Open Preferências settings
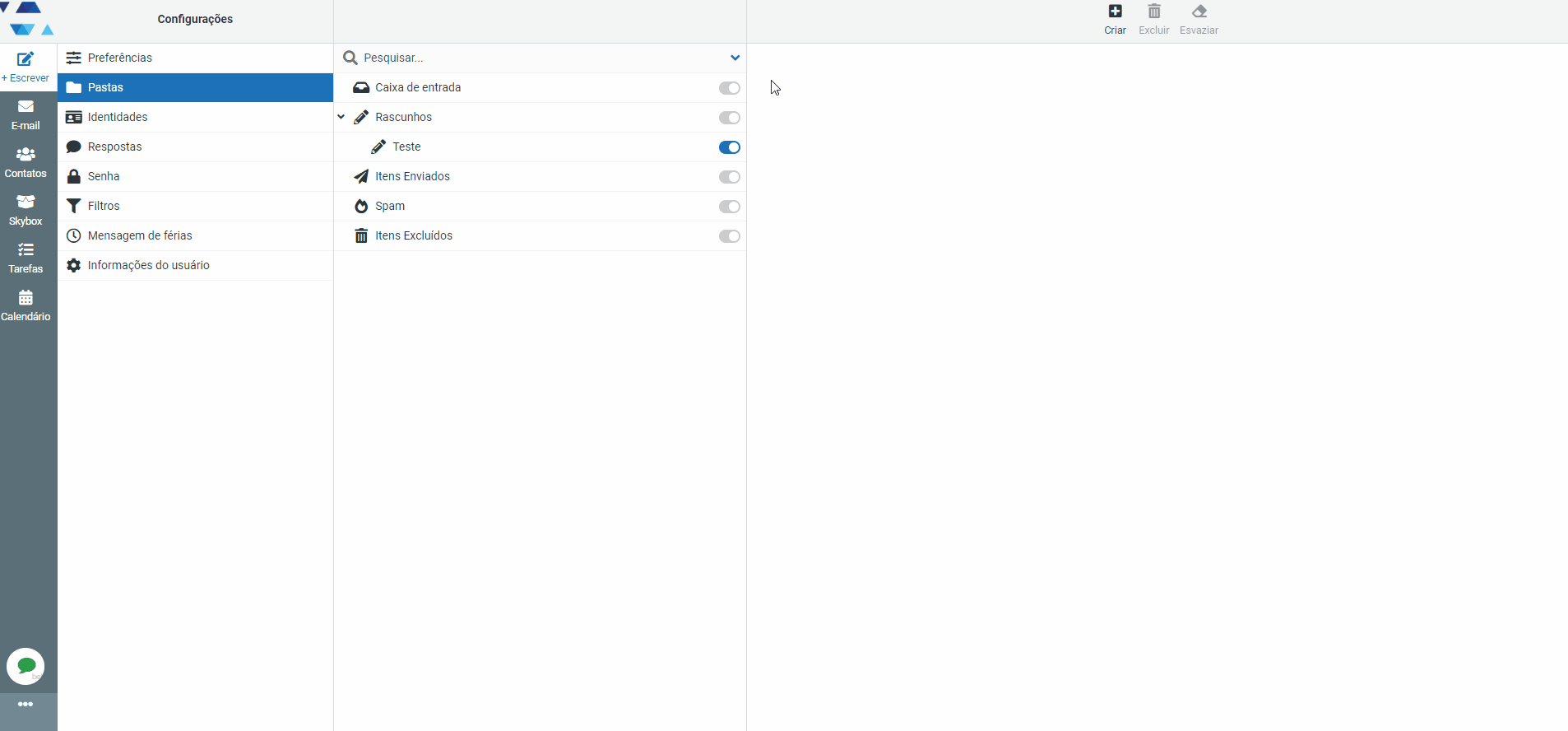1568x731 pixels. pos(195,58)
